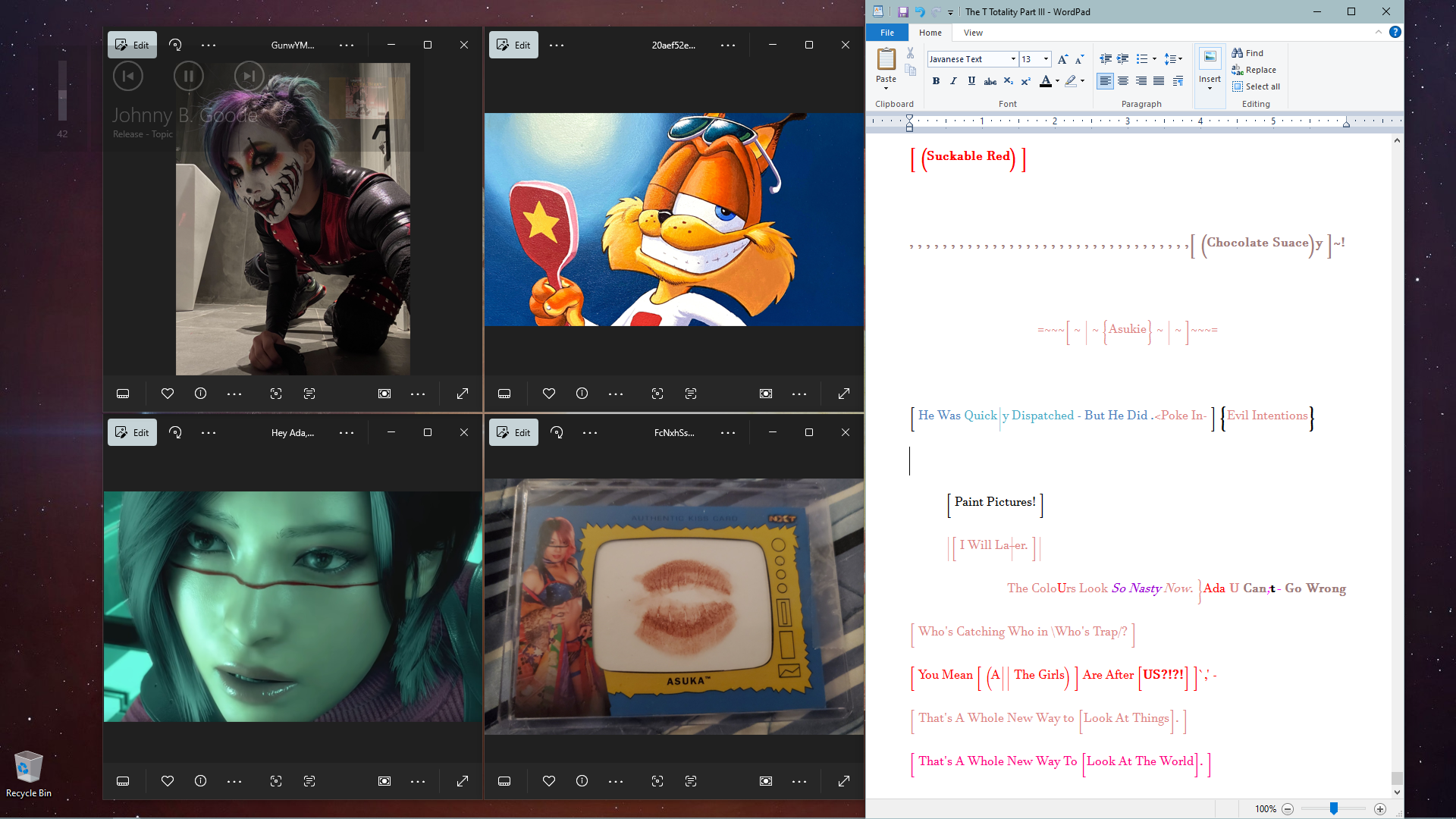The width and height of the screenshot is (1456, 819).
Task: Edit the Hey Ada photo
Action: tap(132, 432)
